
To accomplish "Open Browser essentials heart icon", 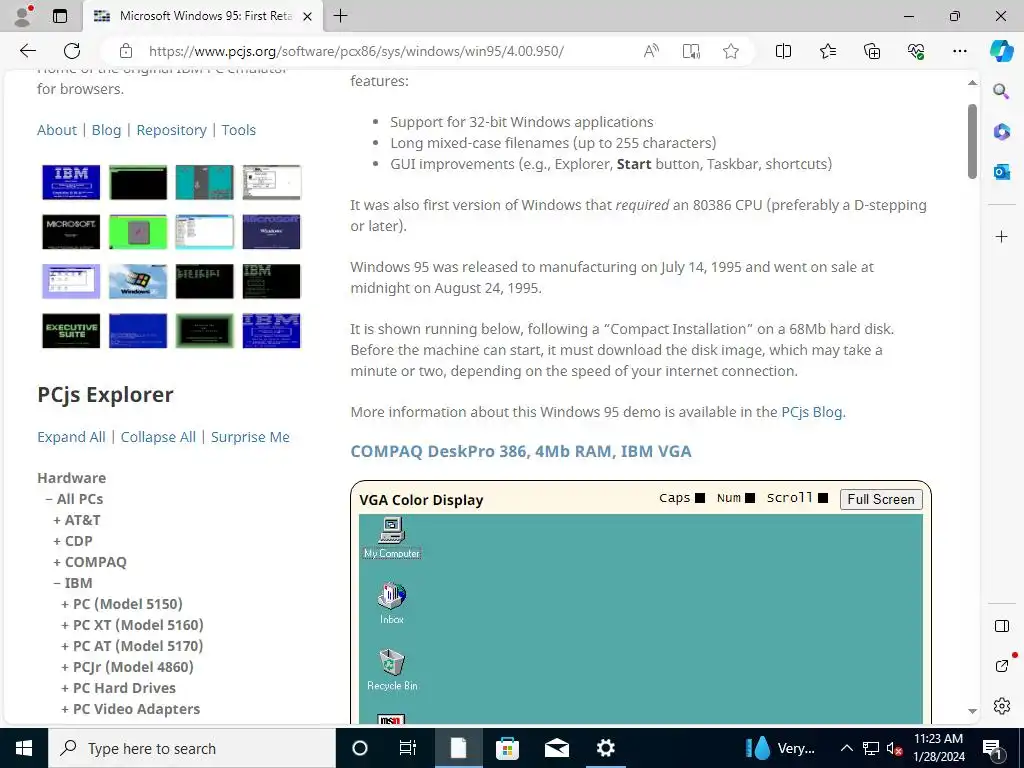I will pyautogui.click(x=916, y=51).
